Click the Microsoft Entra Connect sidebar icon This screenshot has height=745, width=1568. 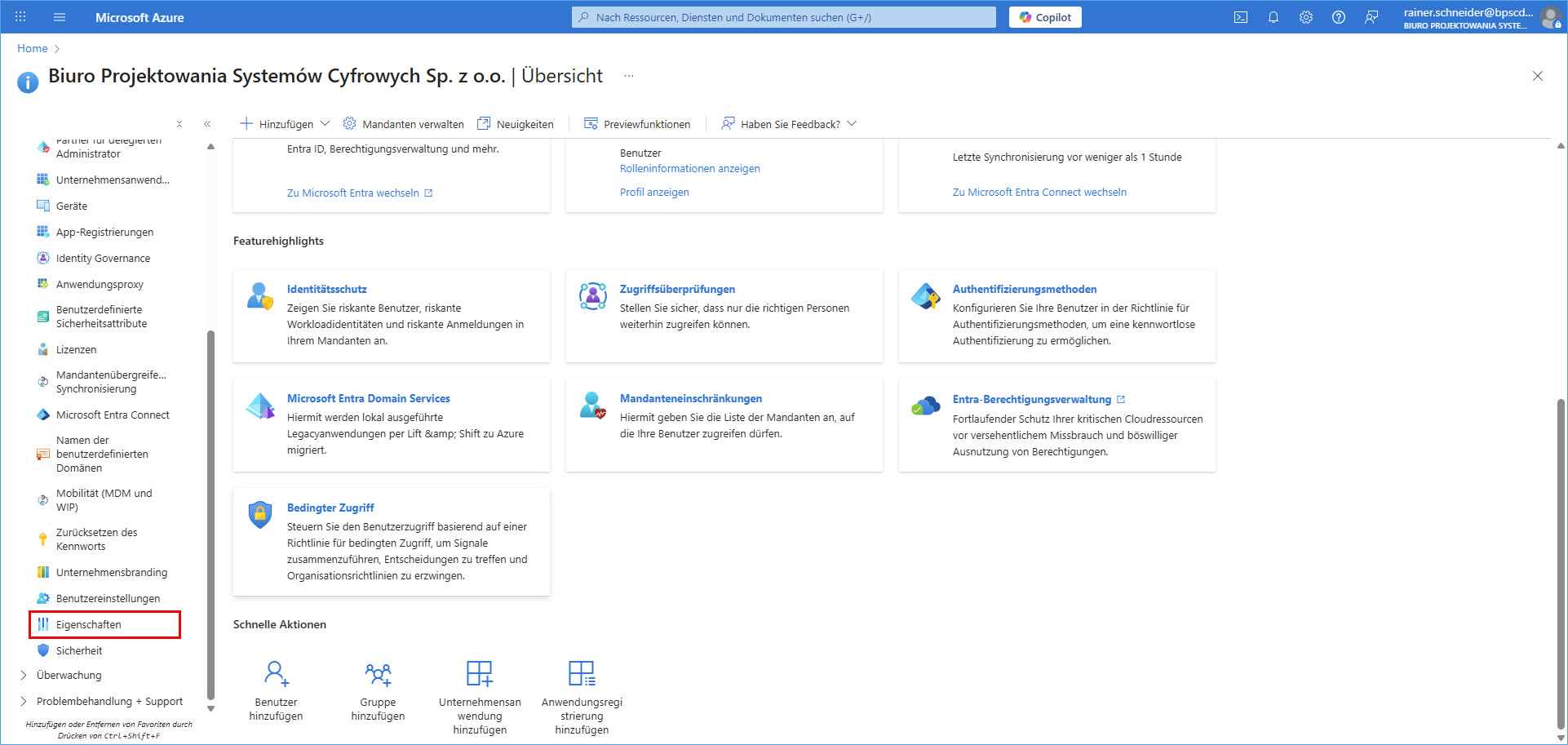43,415
